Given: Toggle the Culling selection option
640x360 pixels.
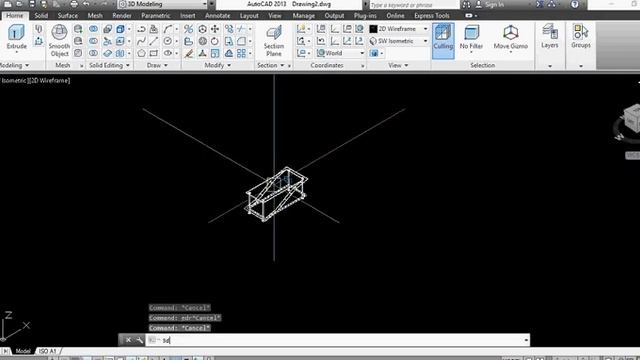Looking at the screenshot, I should (443, 41).
